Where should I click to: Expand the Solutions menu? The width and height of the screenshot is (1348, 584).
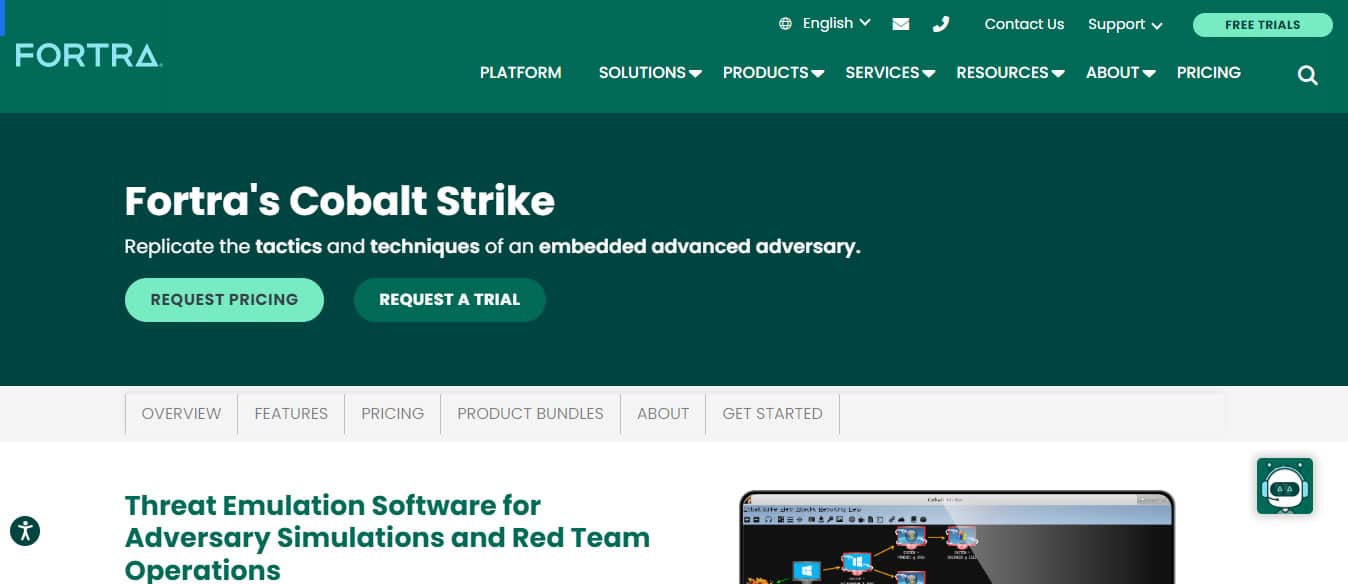650,72
